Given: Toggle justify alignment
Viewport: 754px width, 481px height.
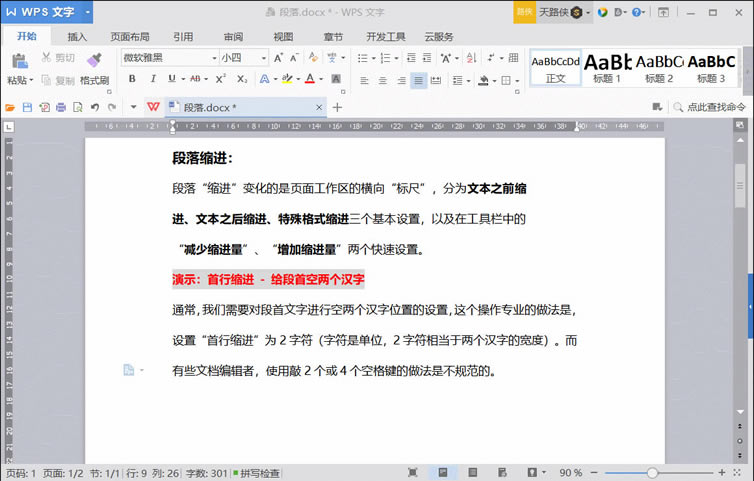Looking at the screenshot, I should click(x=418, y=80).
